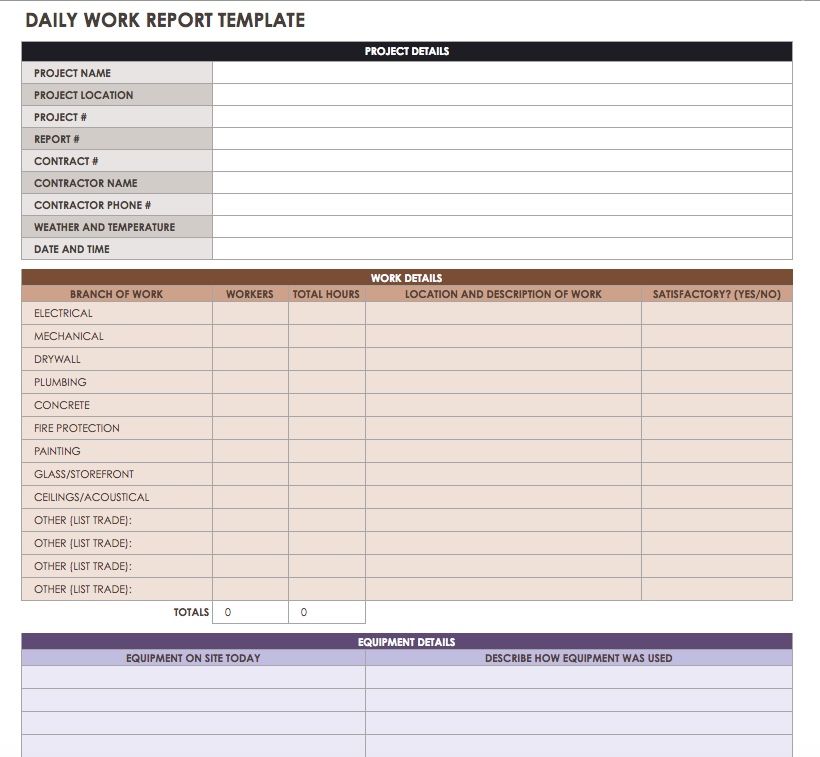Click the WORK DETAILS header bar
Viewport: 820px width, 757px height.
point(407,278)
